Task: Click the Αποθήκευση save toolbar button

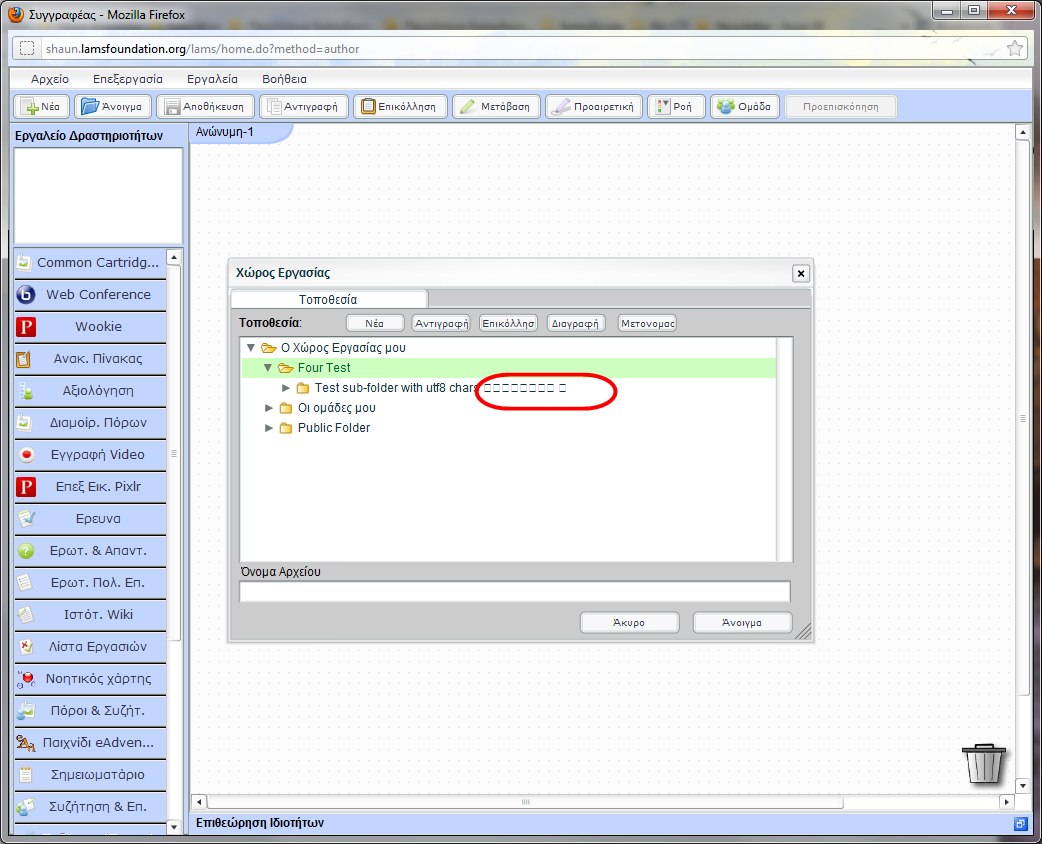Action: 204,107
